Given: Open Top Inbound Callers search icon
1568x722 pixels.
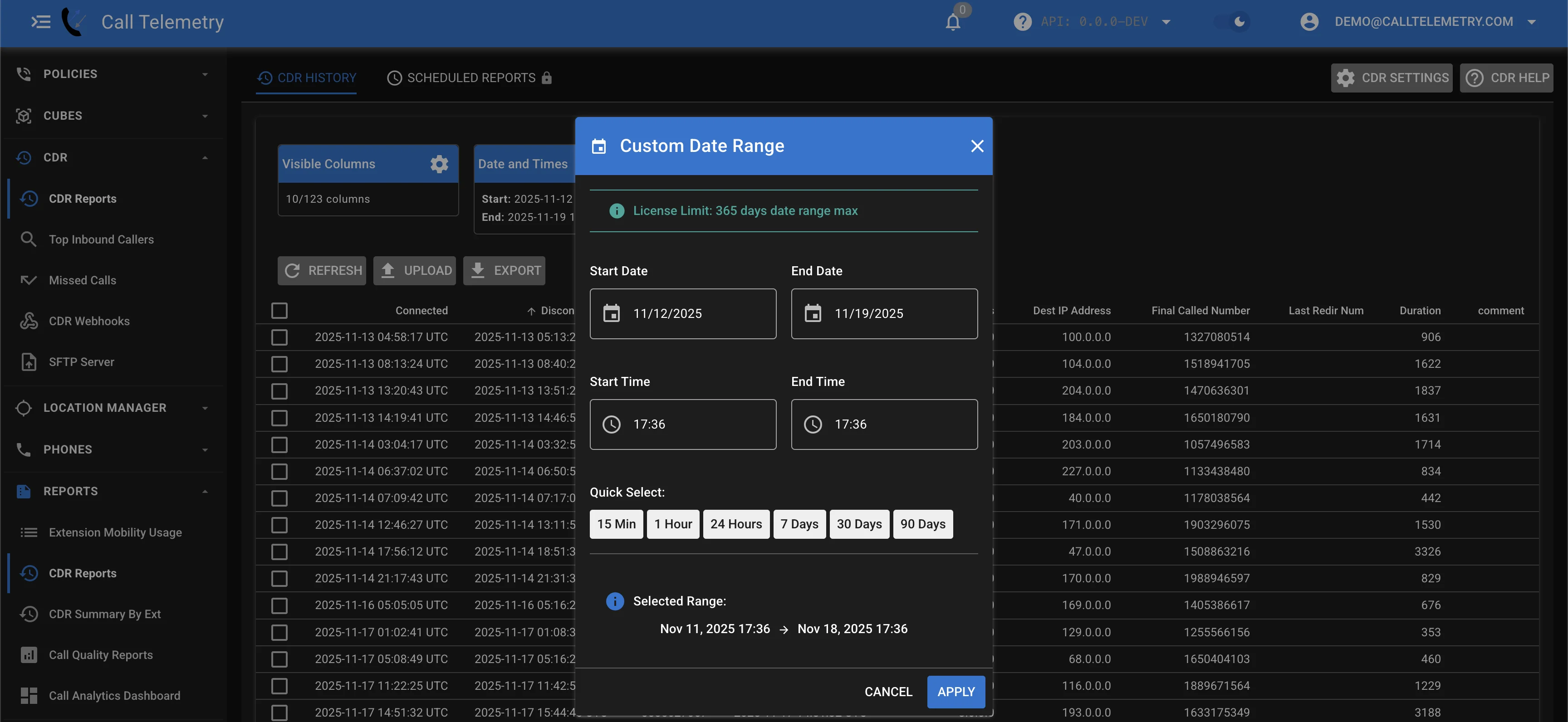Looking at the screenshot, I should [x=28, y=239].
